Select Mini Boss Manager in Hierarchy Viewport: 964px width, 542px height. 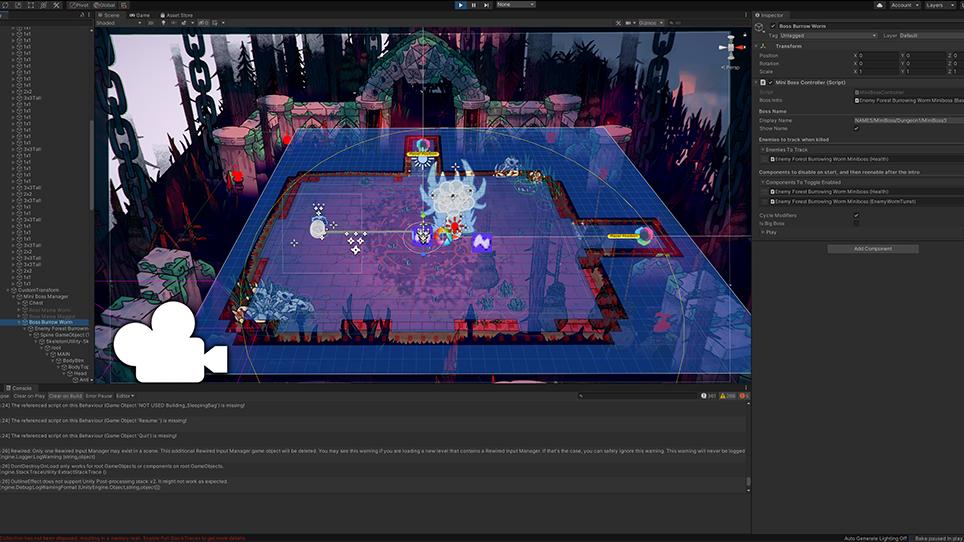click(45, 297)
